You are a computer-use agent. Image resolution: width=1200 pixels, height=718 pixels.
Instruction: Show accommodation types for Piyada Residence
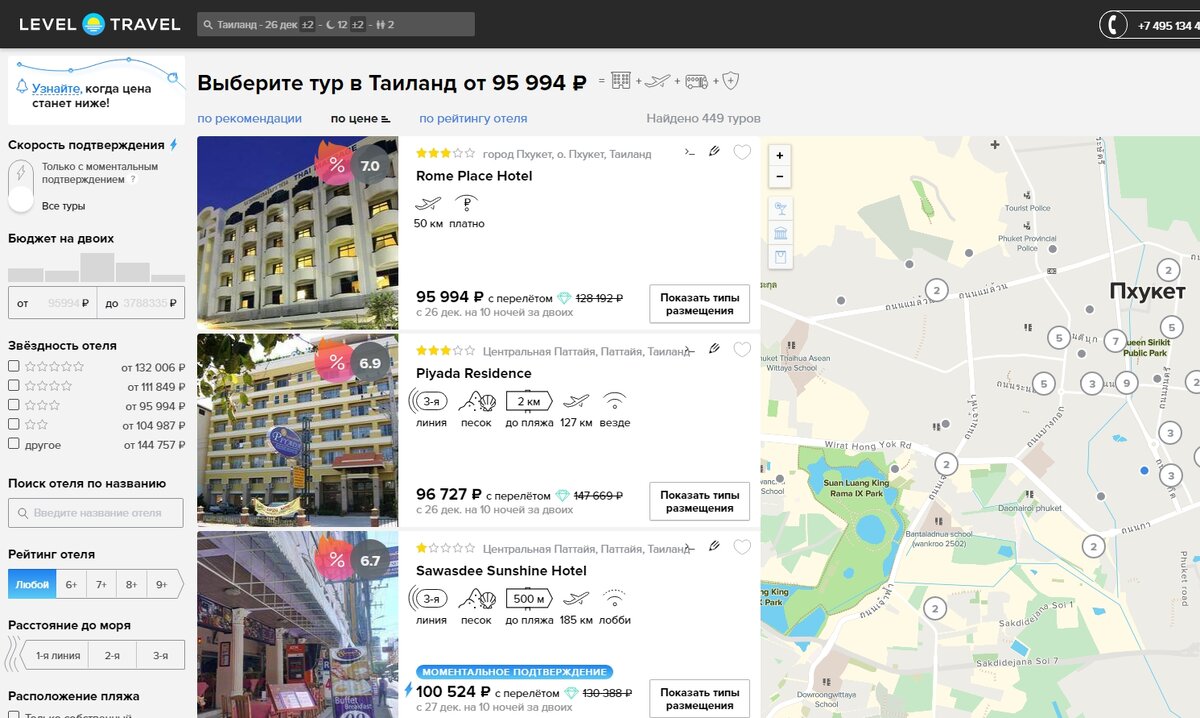pos(699,501)
